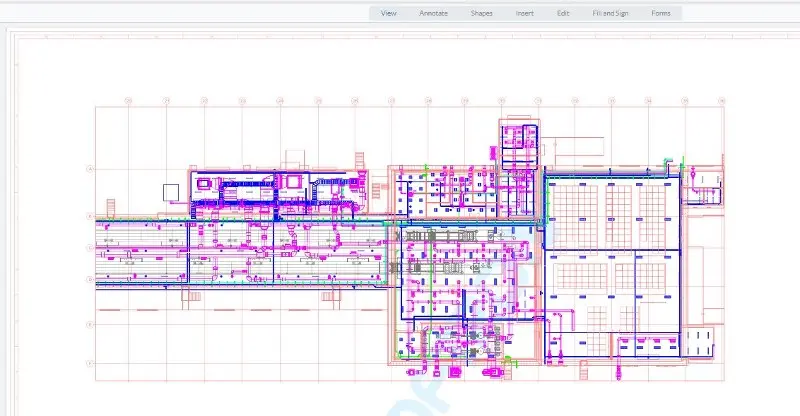Open the View tab

[x=388, y=13]
